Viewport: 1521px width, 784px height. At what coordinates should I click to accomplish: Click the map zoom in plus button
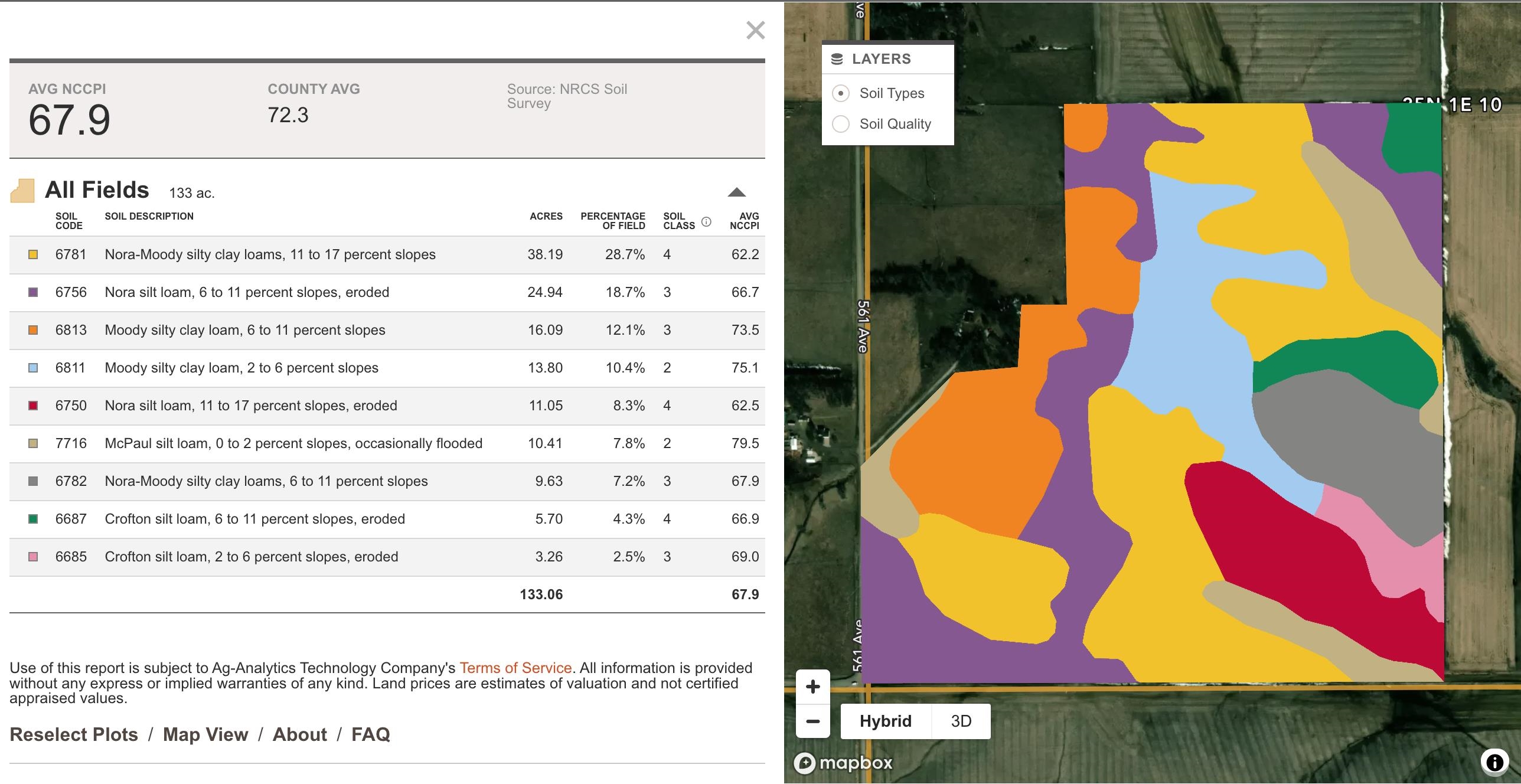[x=813, y=687]
